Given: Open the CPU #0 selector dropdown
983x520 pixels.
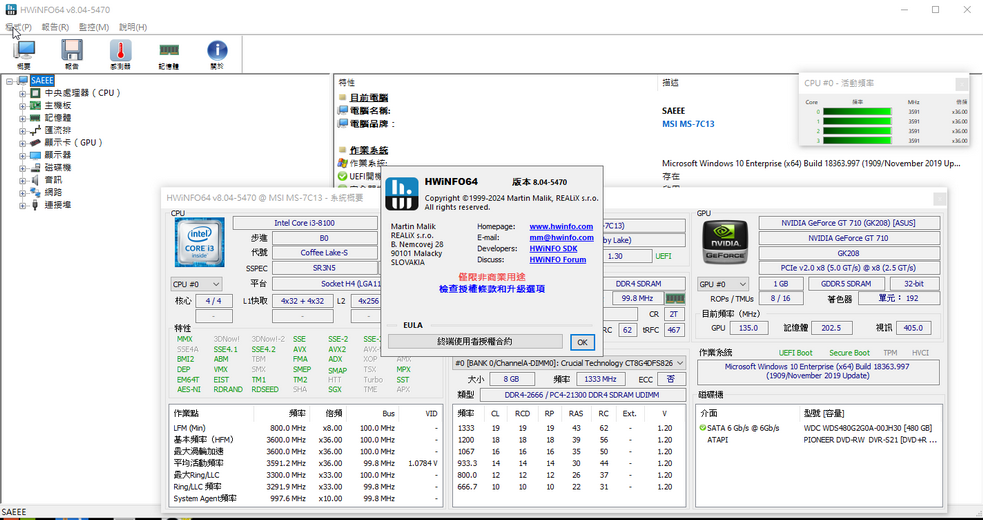Looking at the screenshot, I should [x=196, y=284].
